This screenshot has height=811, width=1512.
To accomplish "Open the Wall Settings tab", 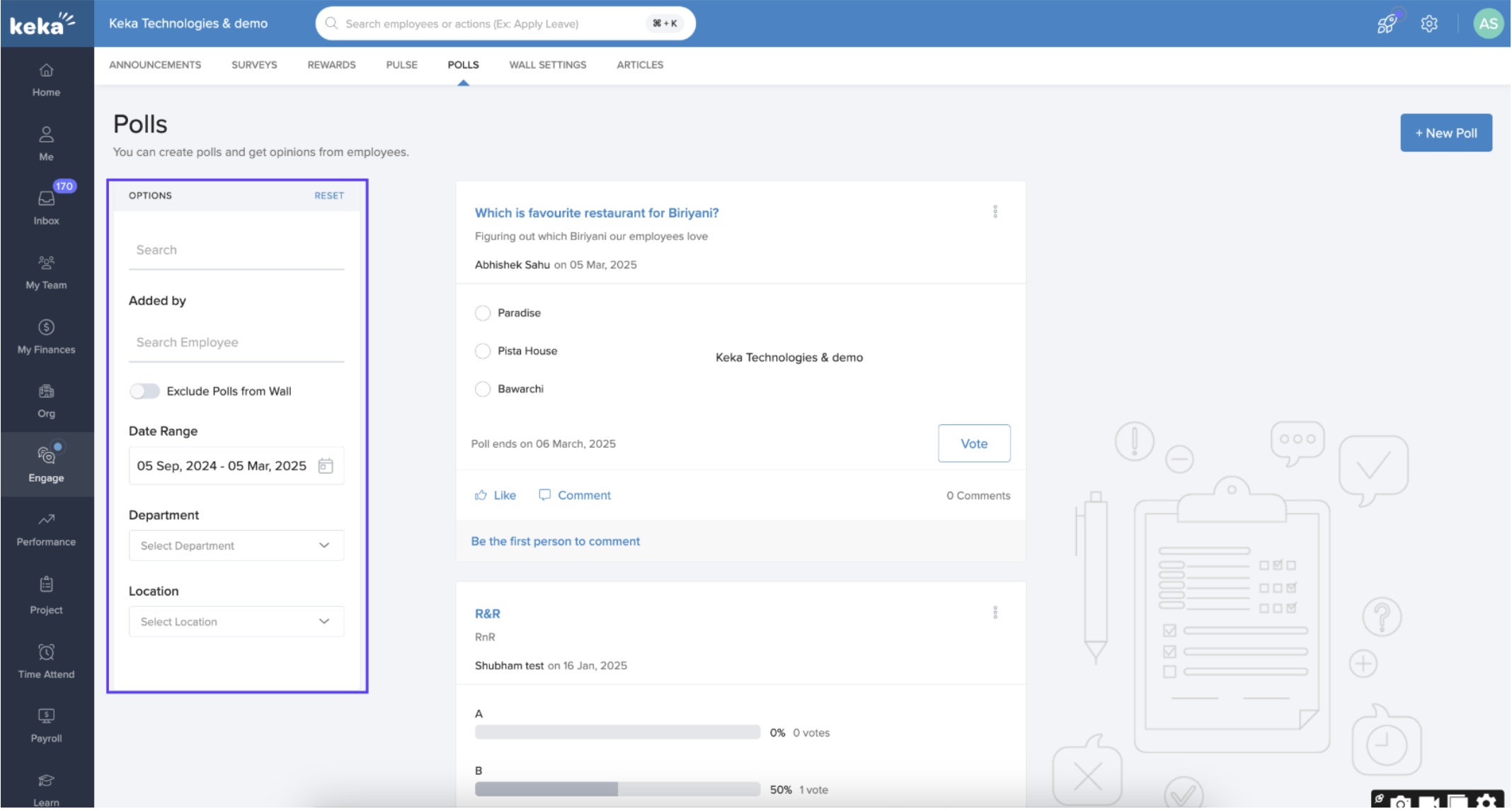I will pos(547,64).
